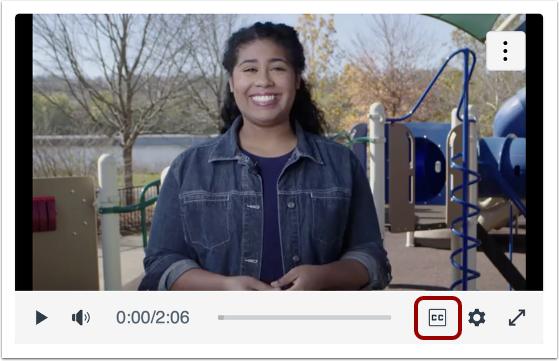Click the 0:00/2:06 time display
Viewport: 559px width, 361px height.
click(x=153, y=318)
